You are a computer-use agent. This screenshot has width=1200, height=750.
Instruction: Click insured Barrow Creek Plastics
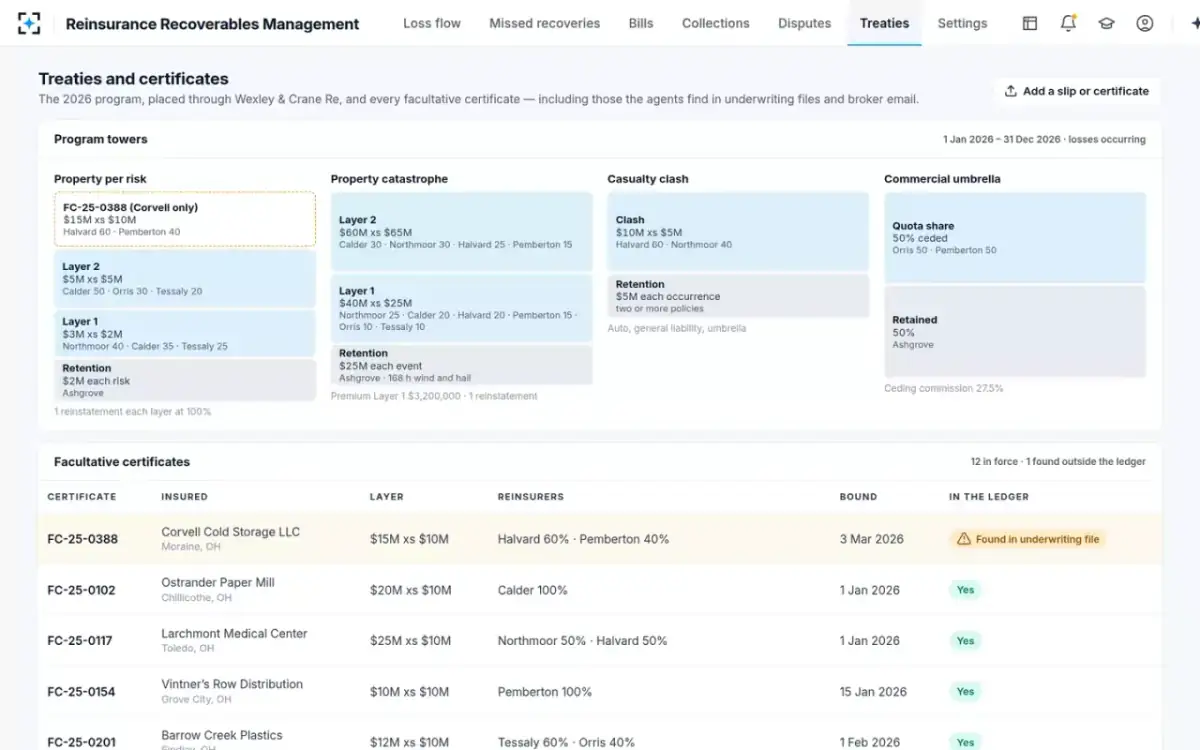pos(222,735)
